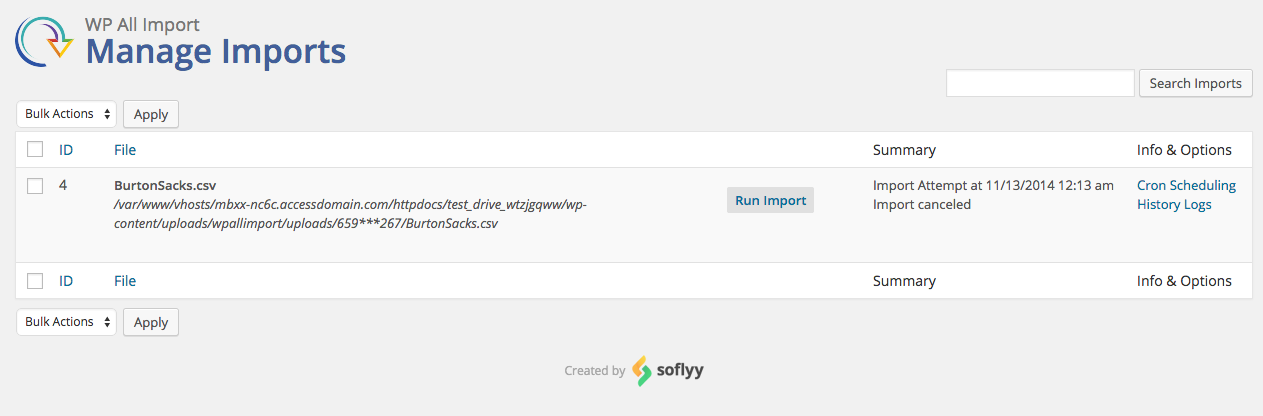This screenshot has width=1263, height=416.
Task: Toggle the select-all checkbox in the table footer
Action: click(35, 281)
